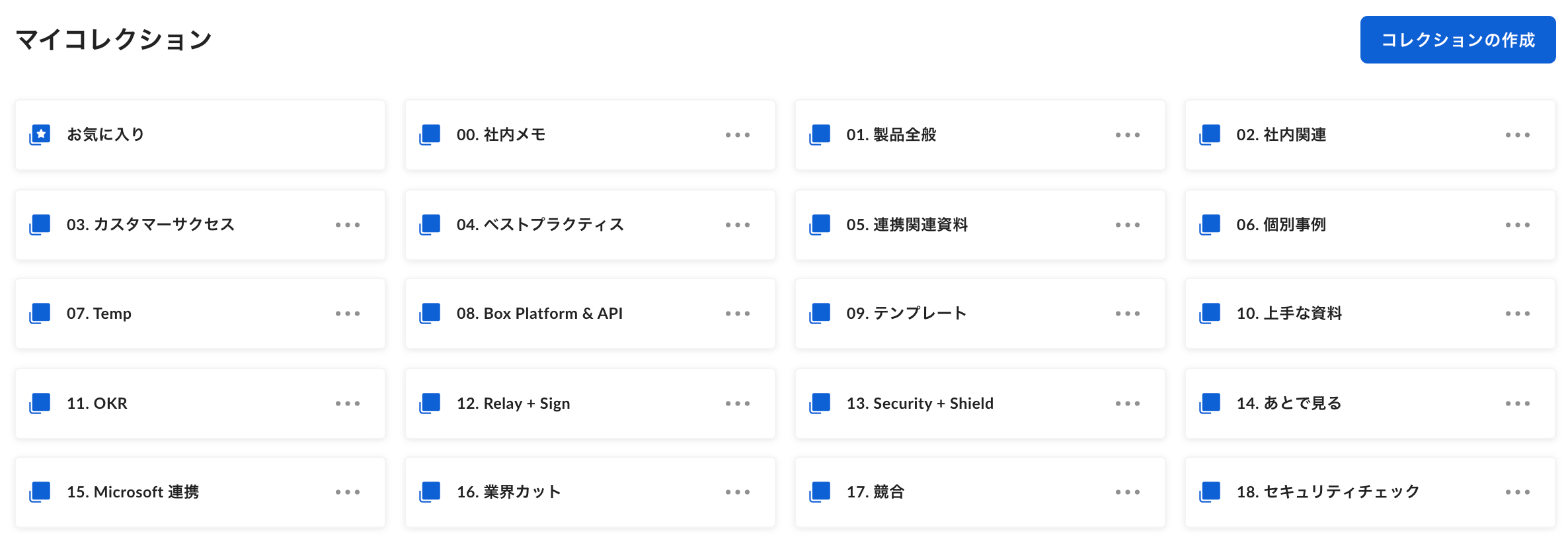Click the collection icon of 05. 連携関連資料
1568x553 pixels.
820,224
